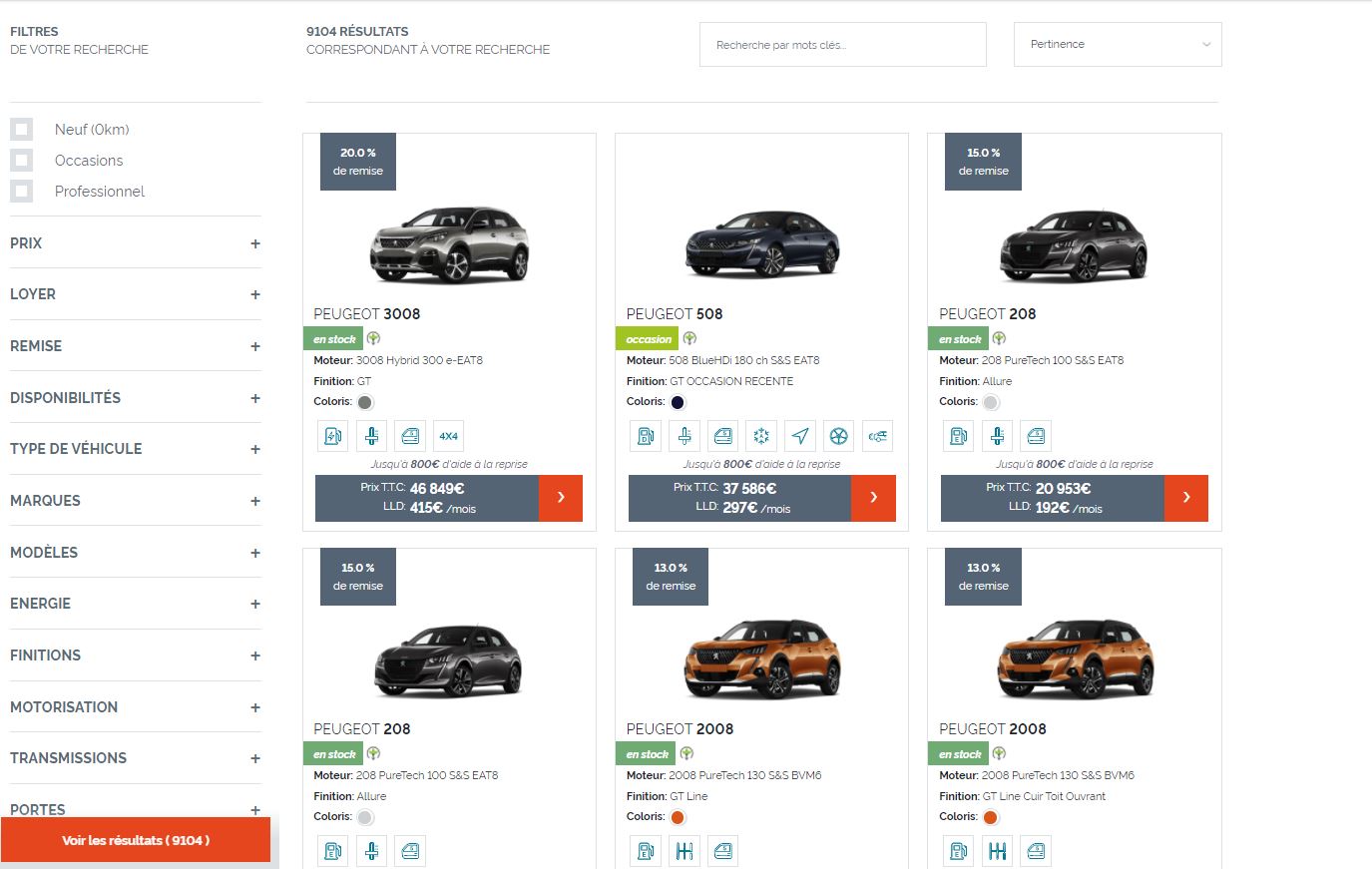Click the fuel pump icon on the 208 priced 20 953€
Image resolution: width=1372 pixels, height=869 pixels.
(x=959, y=436)
